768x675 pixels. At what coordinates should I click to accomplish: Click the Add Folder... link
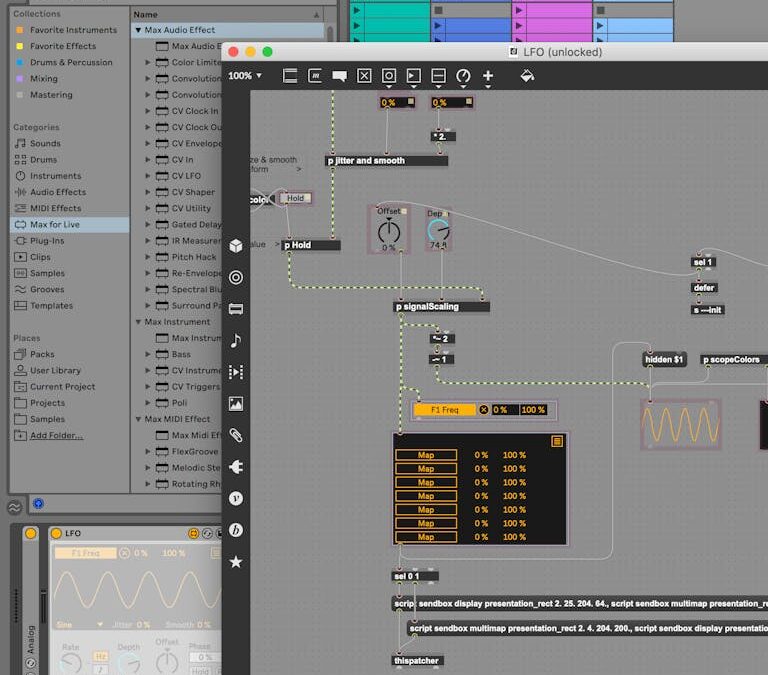click(x=56, y=435)
